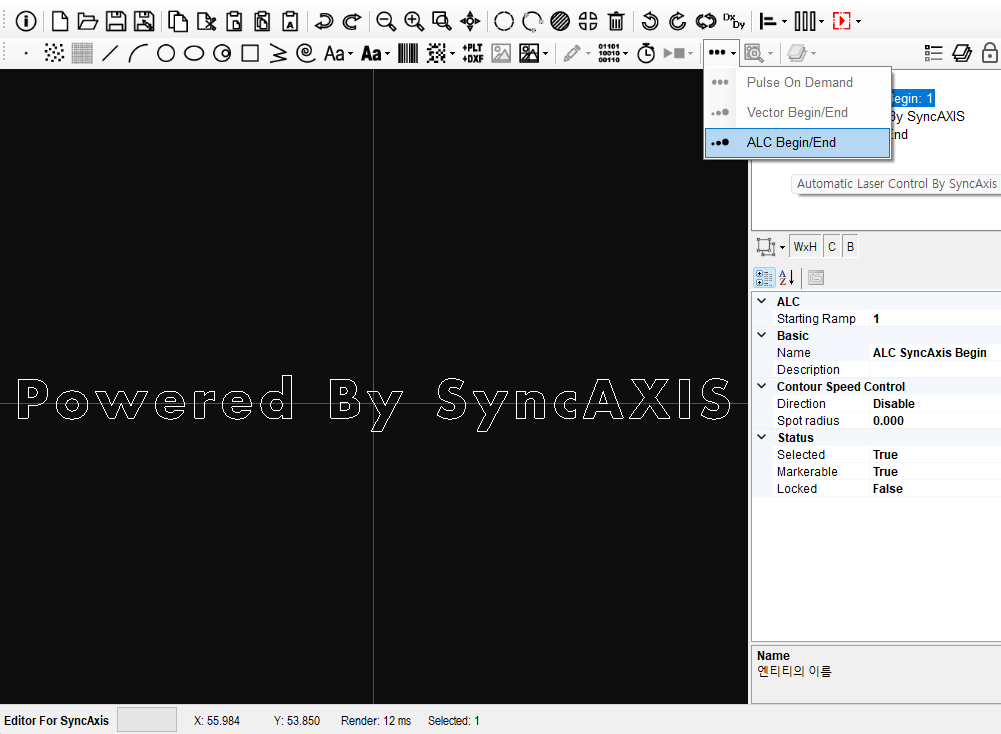Switch to alphabetical property sort
This screenshot has height=734, width=1001.
pyautogui.click(x=786, y=278)
